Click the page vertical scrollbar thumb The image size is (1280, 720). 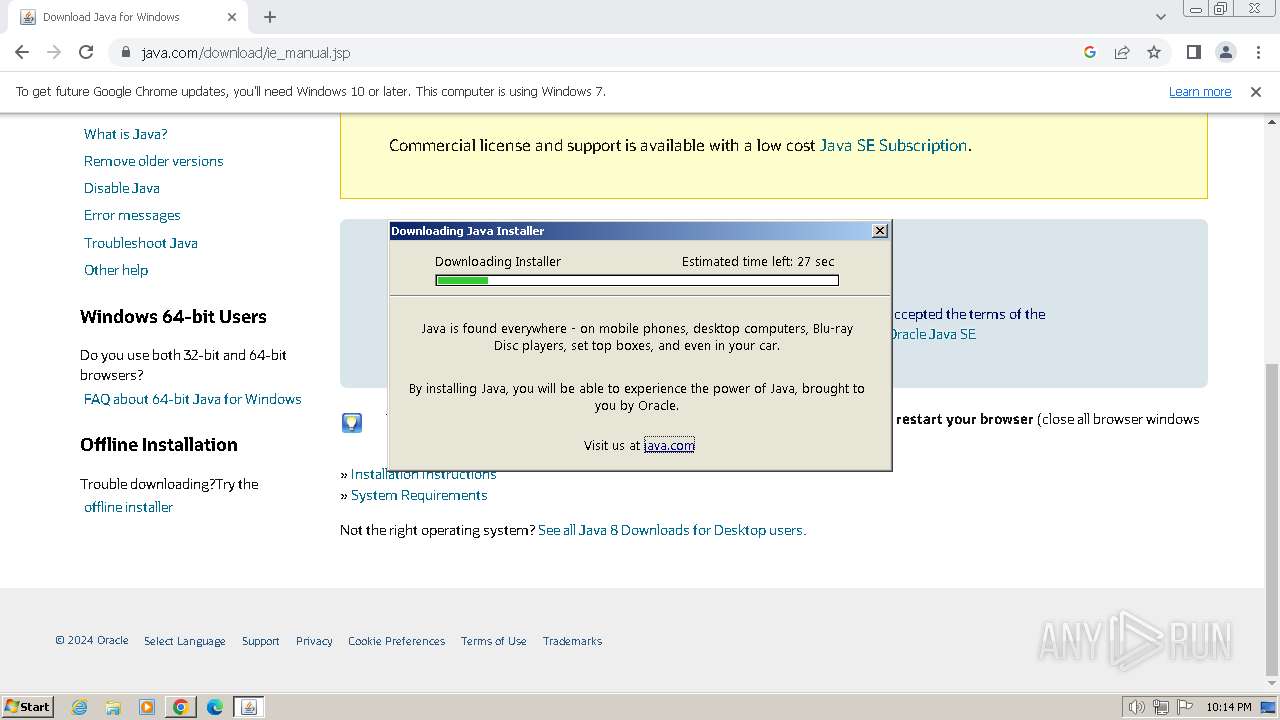tap(1272, 518)
